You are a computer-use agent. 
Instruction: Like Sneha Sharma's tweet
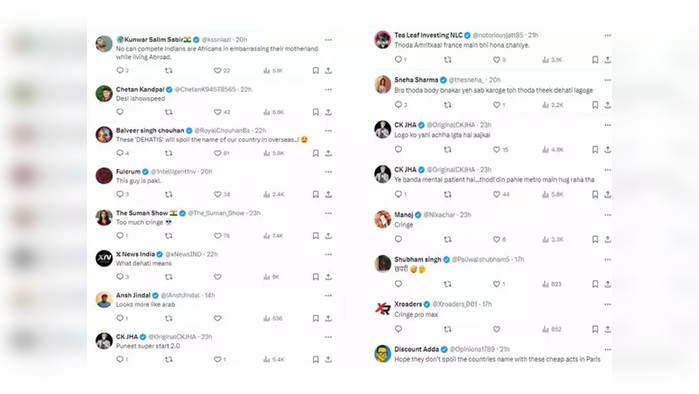(496, 105)
